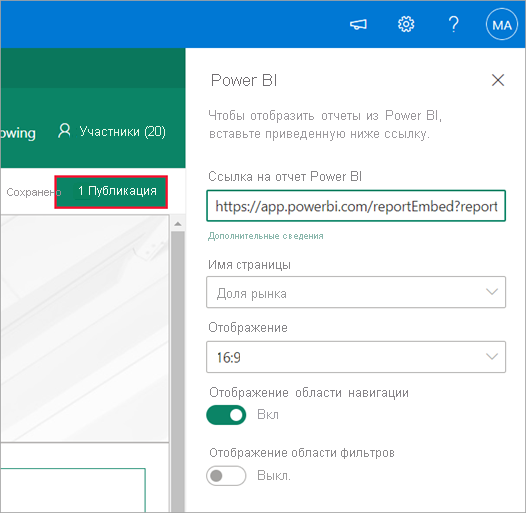The image size is (526, 513).
Task: Click the Публикация publish button
Action: (x=111, y=192)
